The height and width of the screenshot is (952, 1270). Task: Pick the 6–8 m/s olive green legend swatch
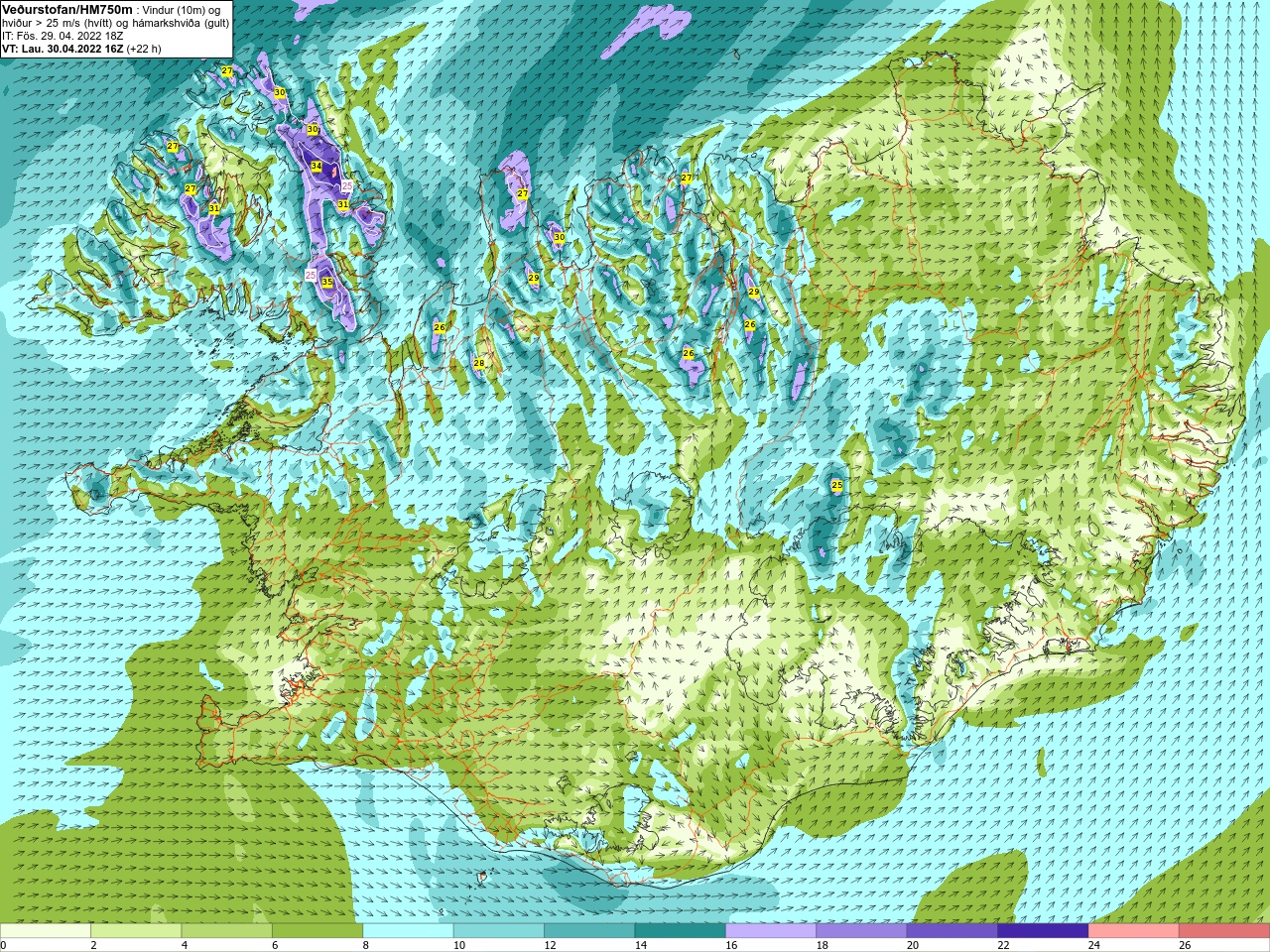click(317, 931)
